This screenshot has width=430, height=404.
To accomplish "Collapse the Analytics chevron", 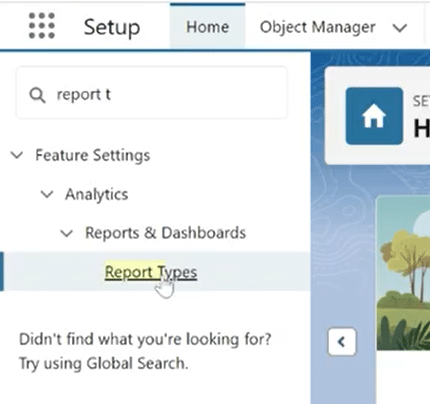I will pyautogui.click(x=47, y=194).
